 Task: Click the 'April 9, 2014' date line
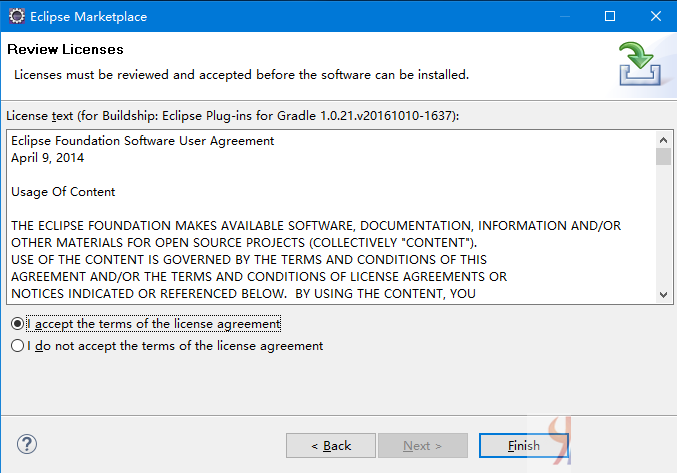coord(47,158)
